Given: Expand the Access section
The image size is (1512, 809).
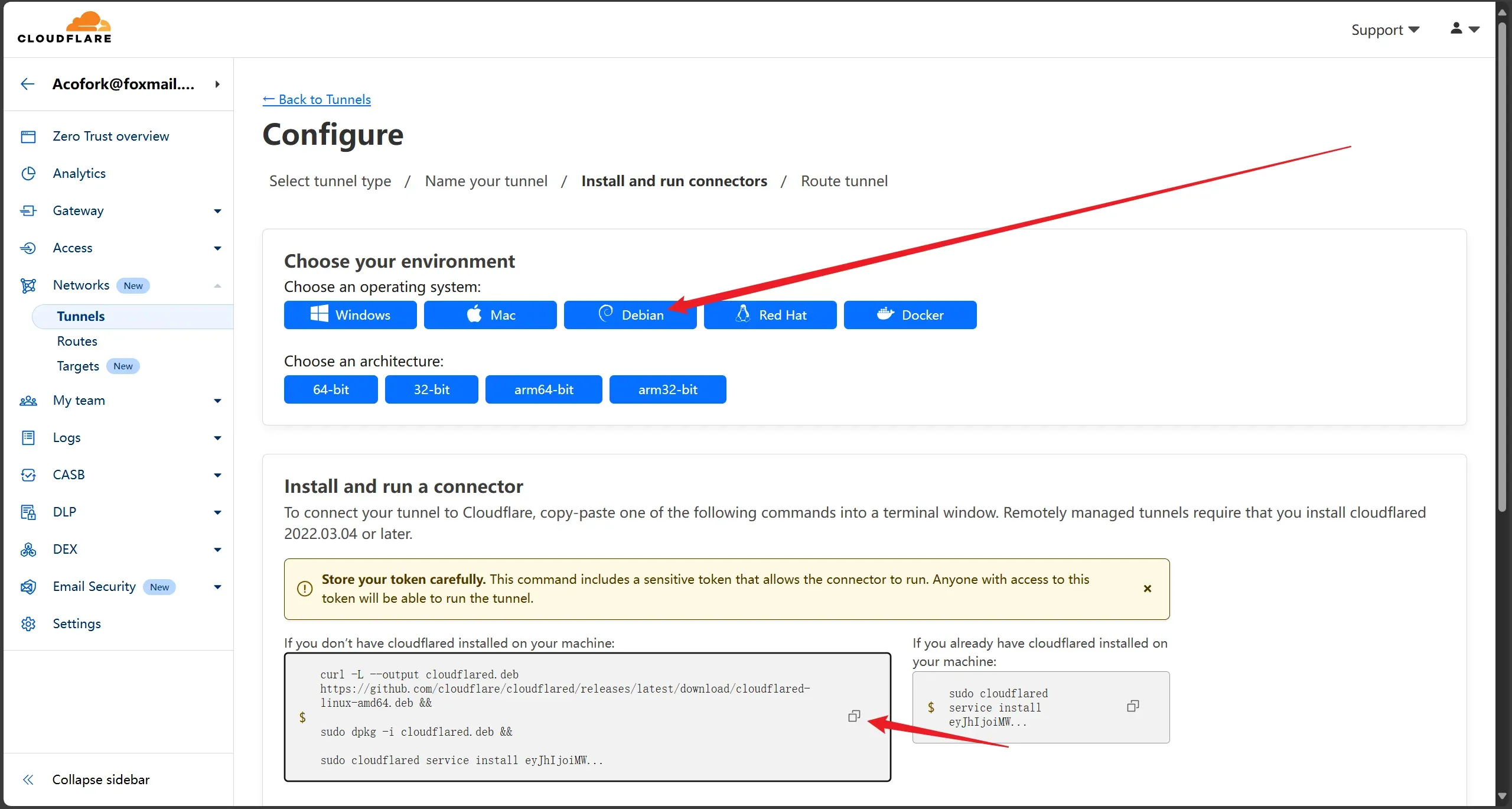Looking at the screenshot, I should pyautogui.click(x=217, y=248).
